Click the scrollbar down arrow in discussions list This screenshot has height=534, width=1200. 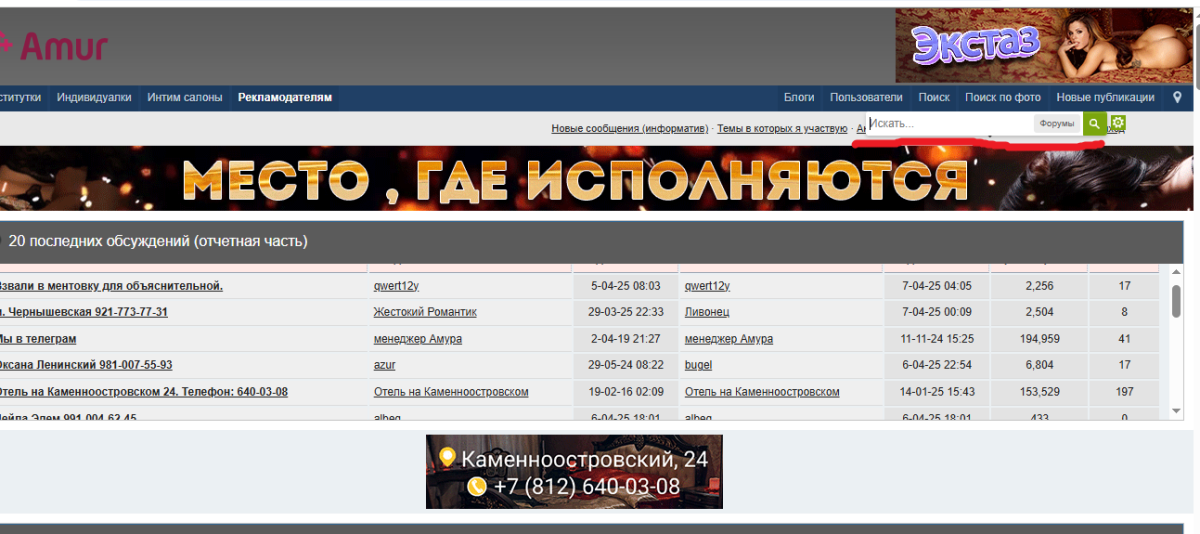click(x=1176, y=410)
